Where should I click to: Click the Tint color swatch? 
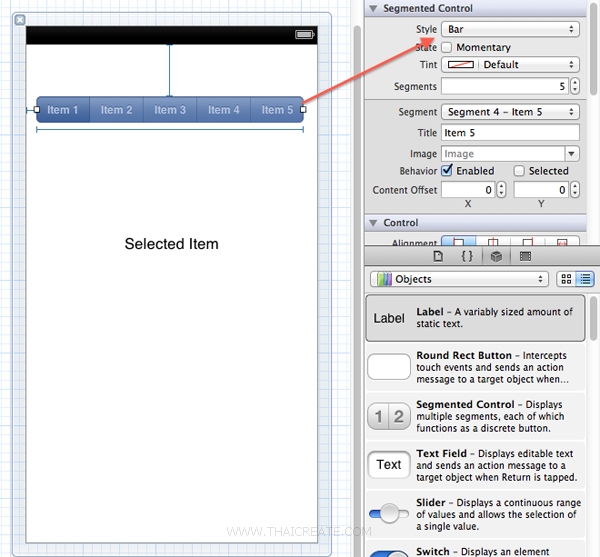(461, 65)
